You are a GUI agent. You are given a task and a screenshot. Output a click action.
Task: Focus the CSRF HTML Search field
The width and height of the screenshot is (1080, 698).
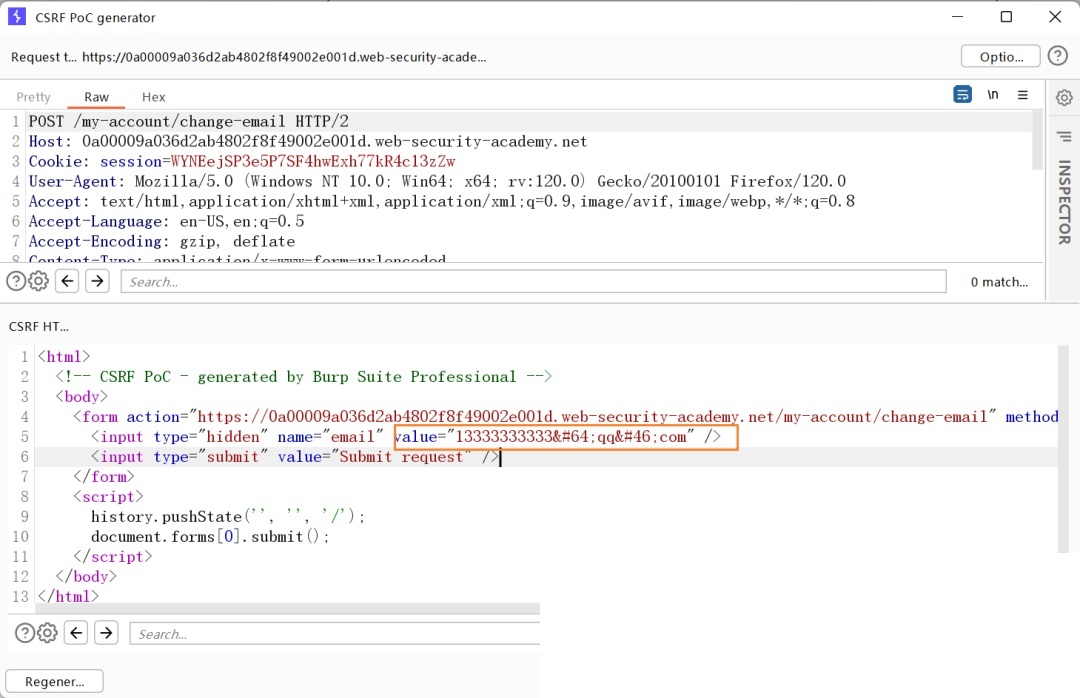coord(335,633)
